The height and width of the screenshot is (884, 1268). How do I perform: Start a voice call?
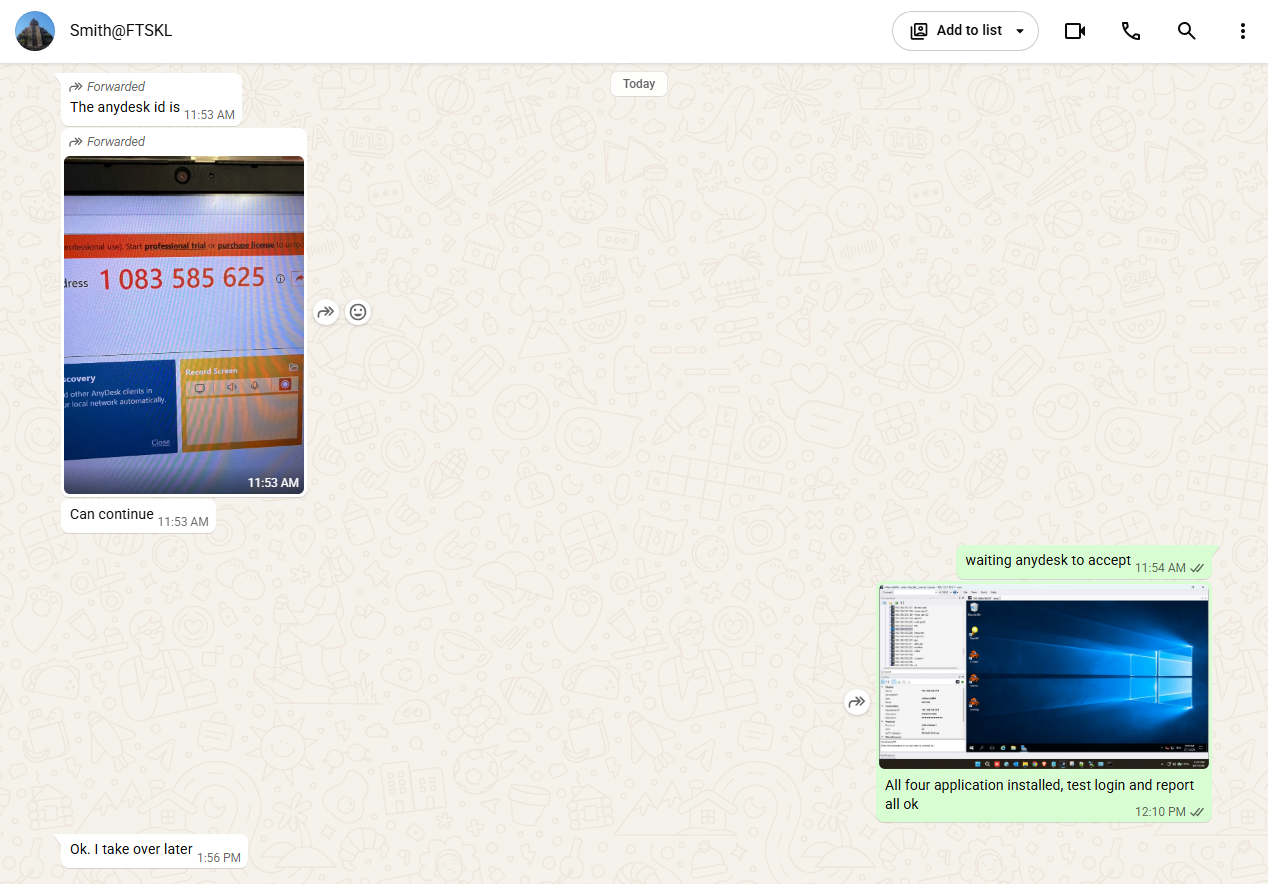point(1131,31)
